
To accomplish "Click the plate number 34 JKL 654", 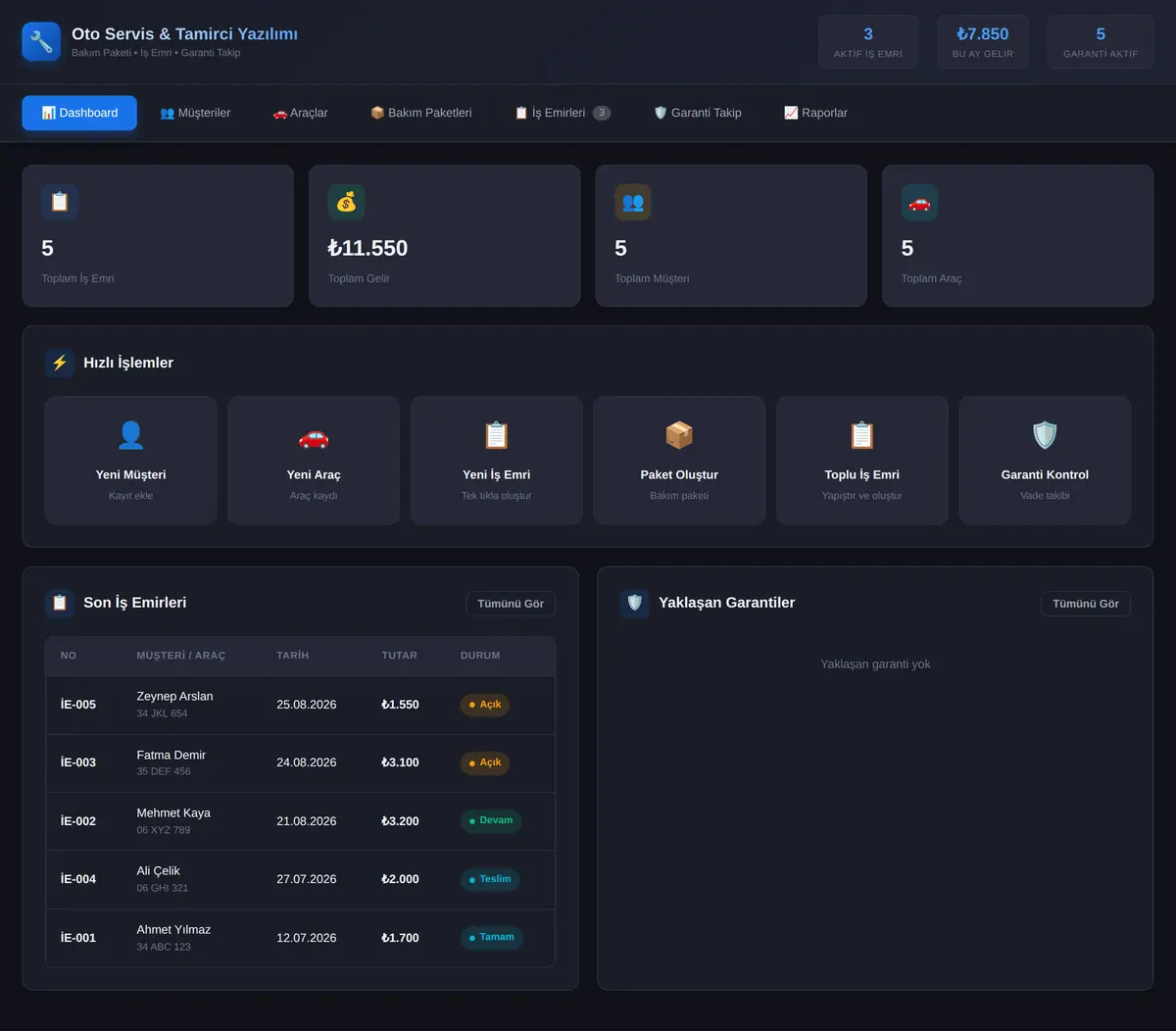I will 163,713.
